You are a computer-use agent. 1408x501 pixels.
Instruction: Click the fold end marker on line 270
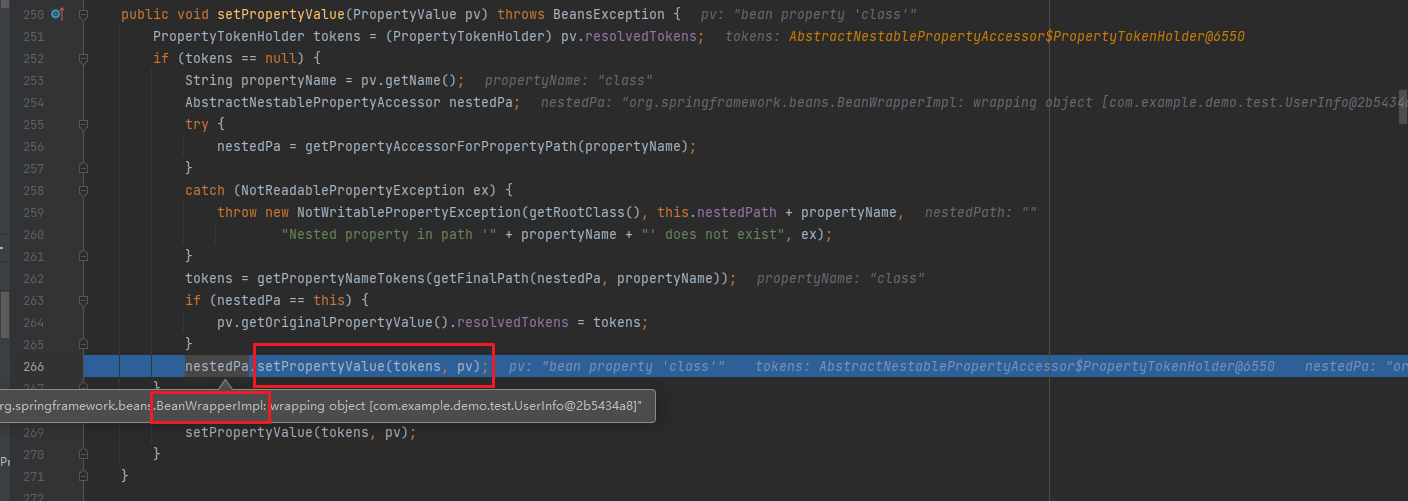click(x=83, y=454)
